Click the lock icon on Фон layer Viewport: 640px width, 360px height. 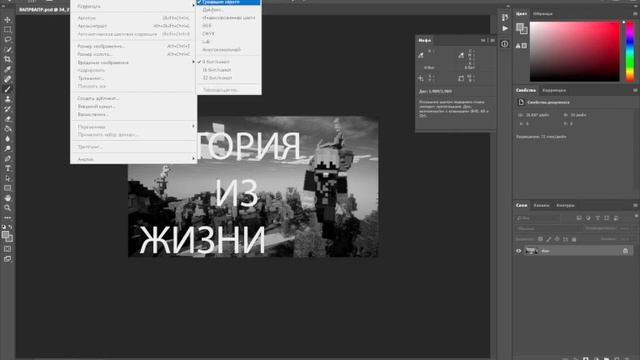625,251
